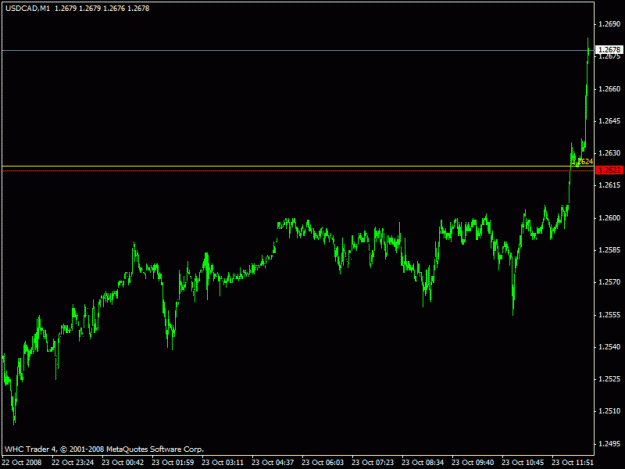625x469 pixels.
Task: Click the 23 Oct 01:59 time label
Action: [x=173, y=463]
